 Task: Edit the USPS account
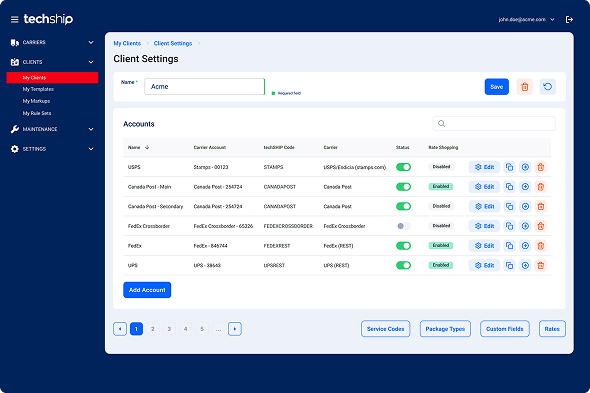(x=484, y=167)
